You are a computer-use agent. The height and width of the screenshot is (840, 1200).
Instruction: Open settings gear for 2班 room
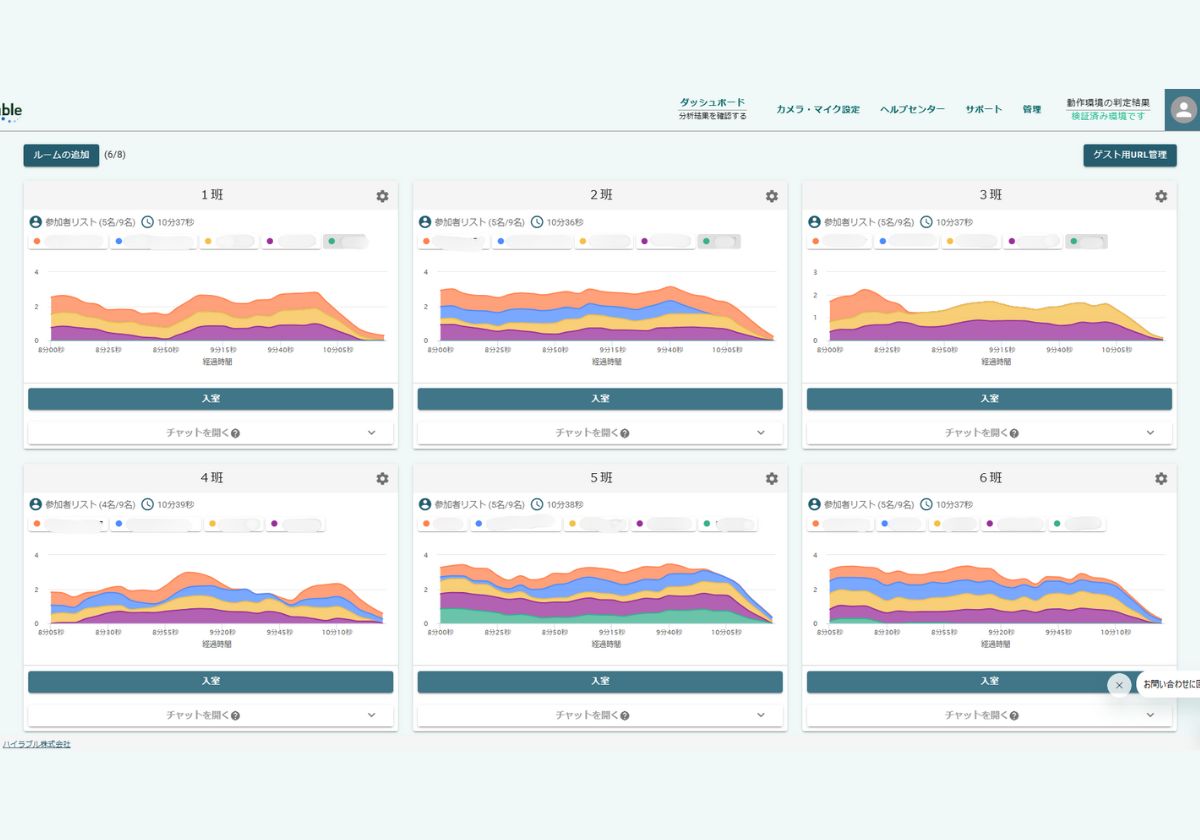pos(771,197)
